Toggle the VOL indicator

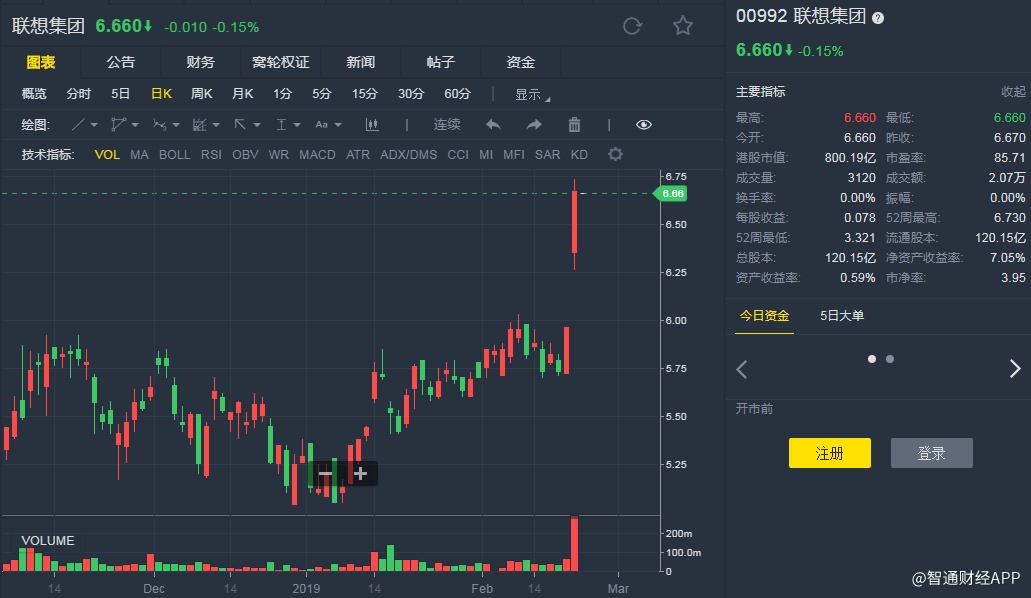(x=107, y=155)
